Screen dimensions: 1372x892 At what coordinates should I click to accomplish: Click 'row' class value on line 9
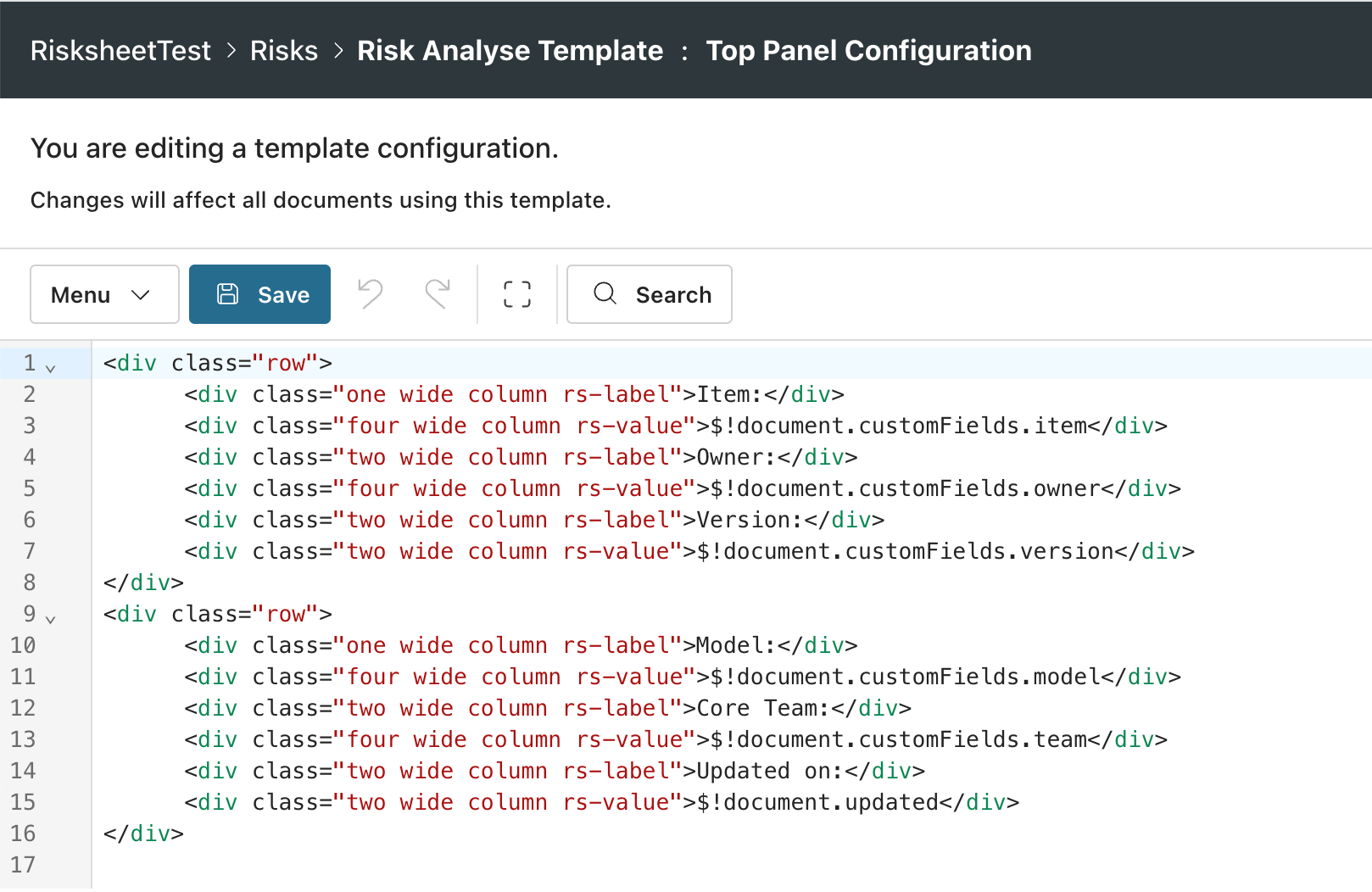287,614
